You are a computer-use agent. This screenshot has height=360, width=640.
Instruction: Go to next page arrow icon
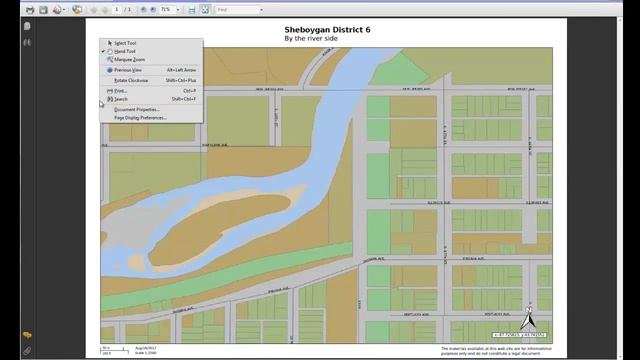point(105,9)
